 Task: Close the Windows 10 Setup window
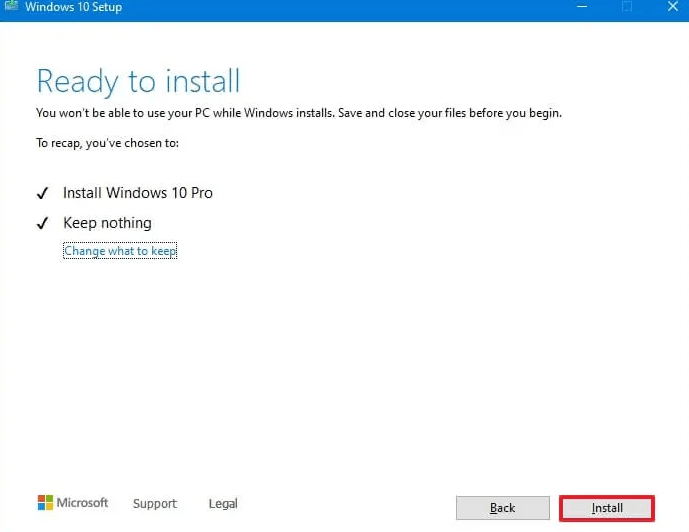coord(673,7)
